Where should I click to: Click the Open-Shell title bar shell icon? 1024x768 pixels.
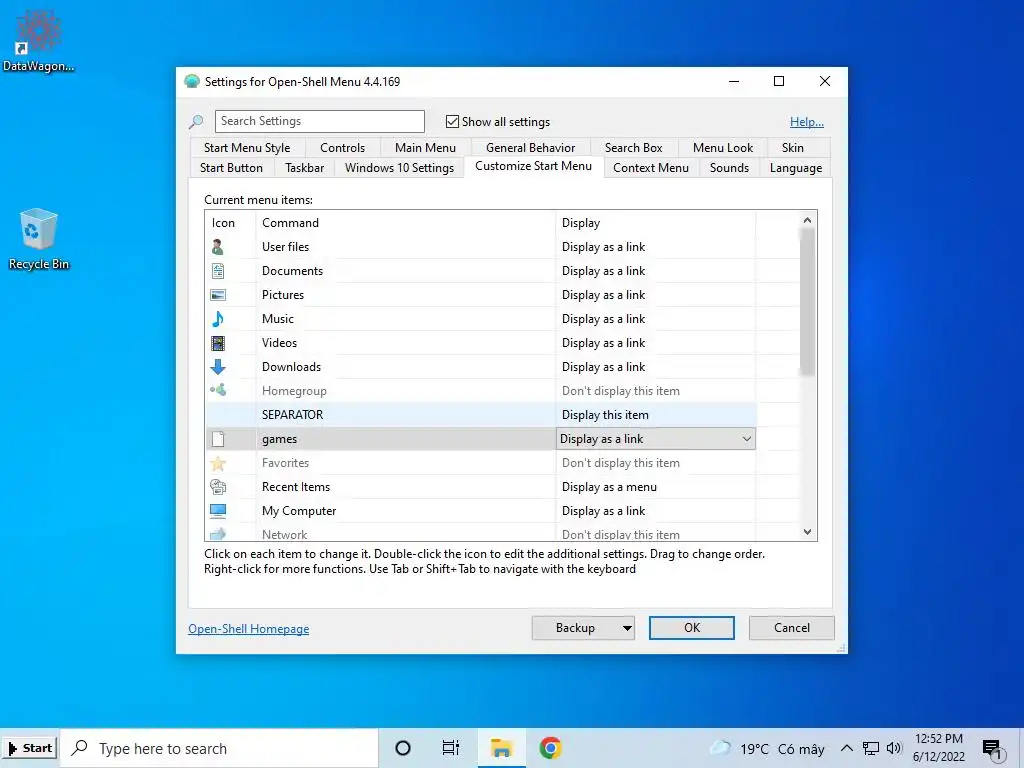coord(191,82)
